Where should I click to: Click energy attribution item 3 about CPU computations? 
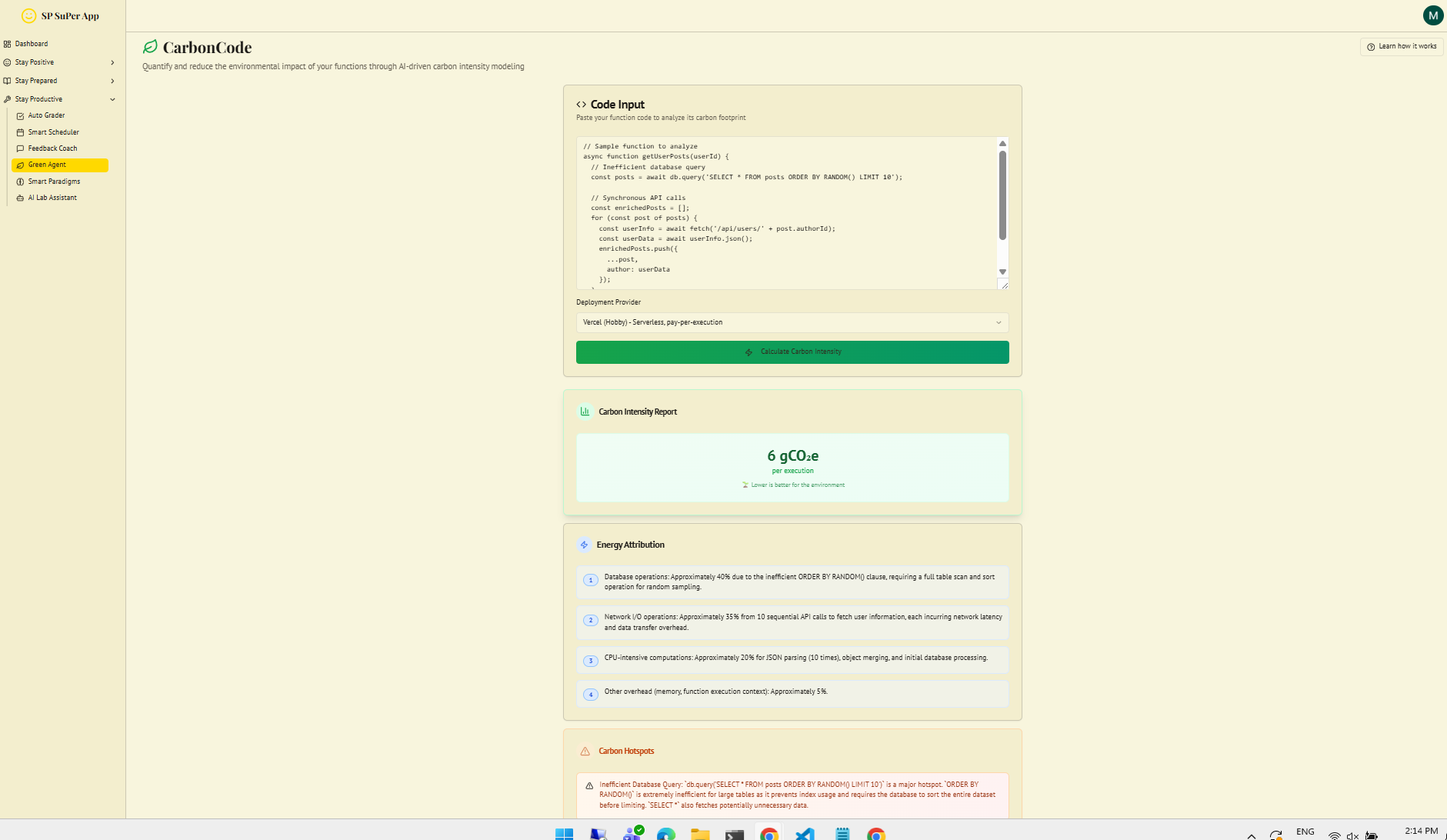(x=792, y=659)
